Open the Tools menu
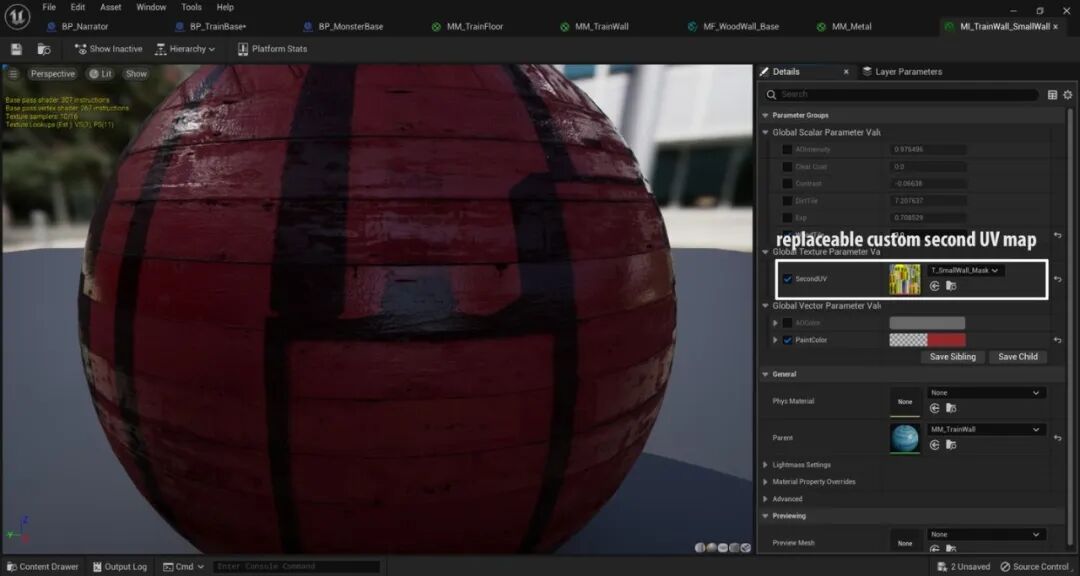This screenshot has height=576, width=1080. [191, 7]
